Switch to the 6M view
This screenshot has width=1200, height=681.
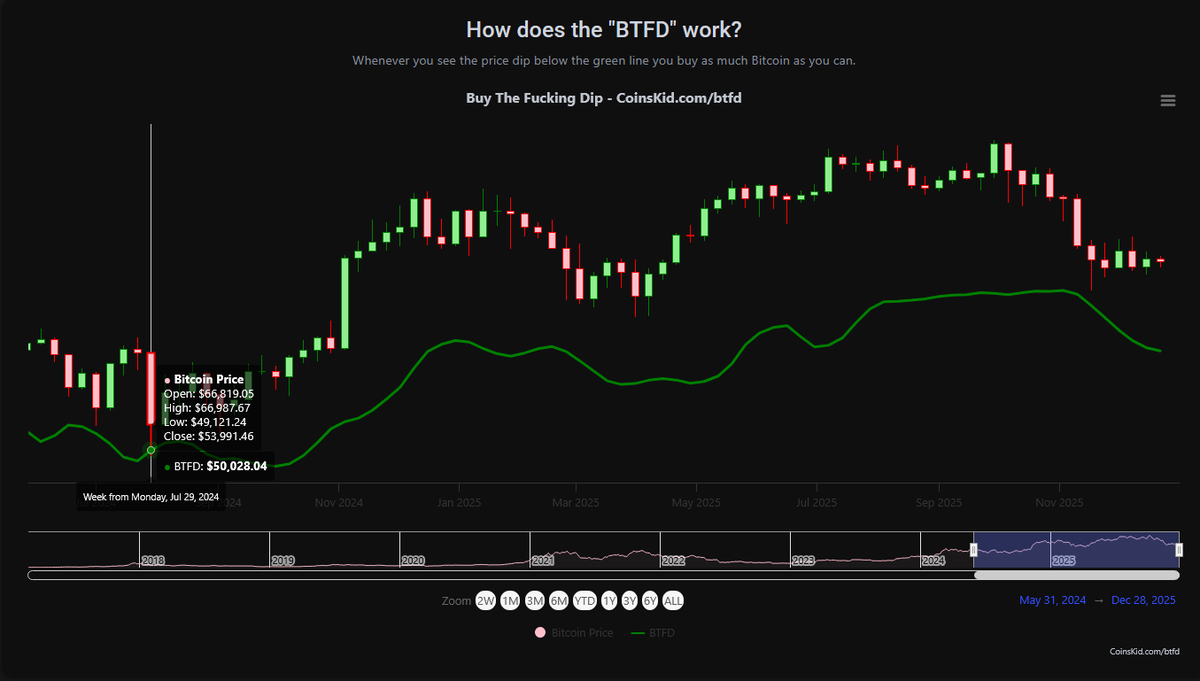tap(557, 601)
